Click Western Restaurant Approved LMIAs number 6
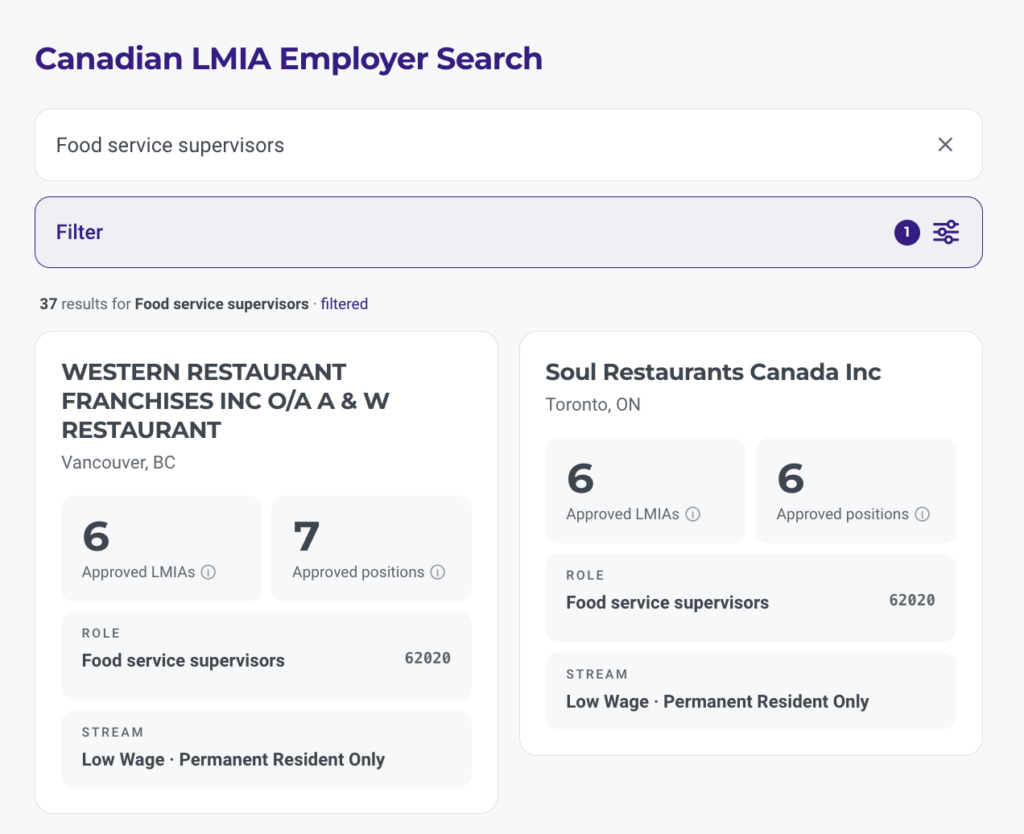This screenshot has height=834, width=1024. pos(96,536)
